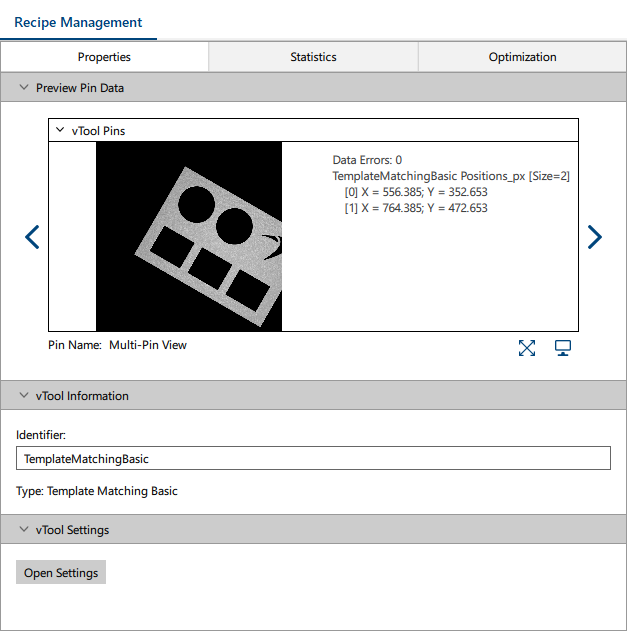The height and width of the screenshot is (631, 627).
Task: Select the Positions_px [Size=2] line
Action: click(x=451, y=176)
